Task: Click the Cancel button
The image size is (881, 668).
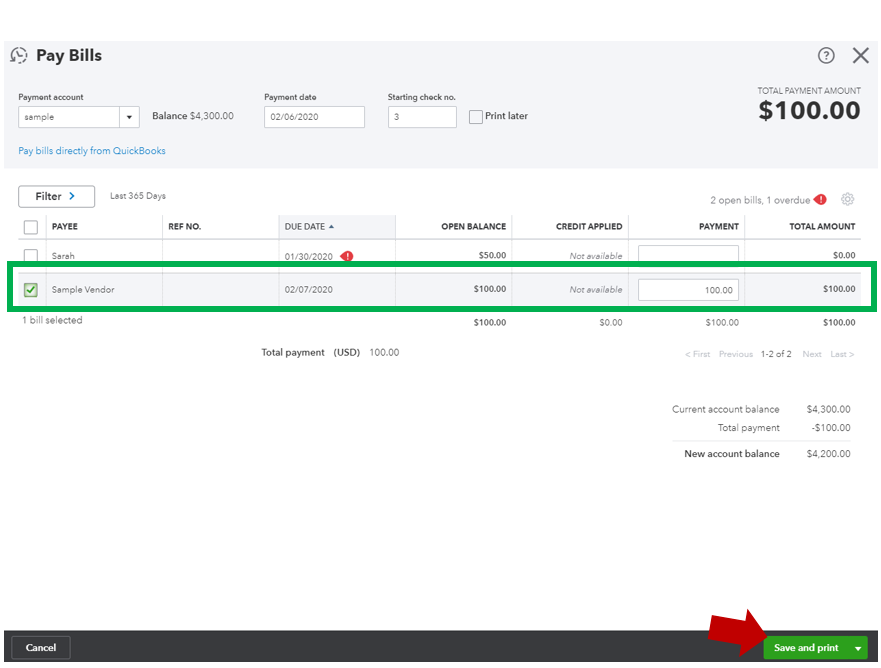Action: (x=40, y=648)
